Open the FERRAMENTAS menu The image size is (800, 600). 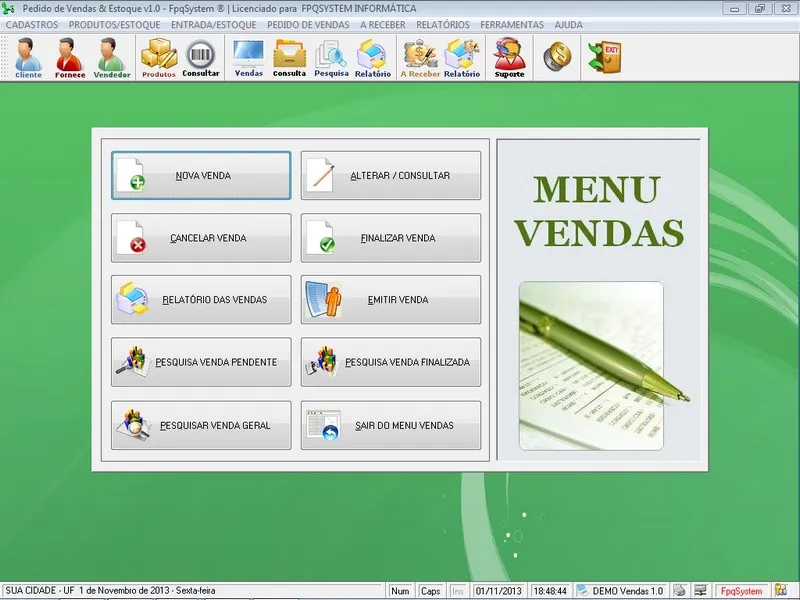(x=512, y=24)
